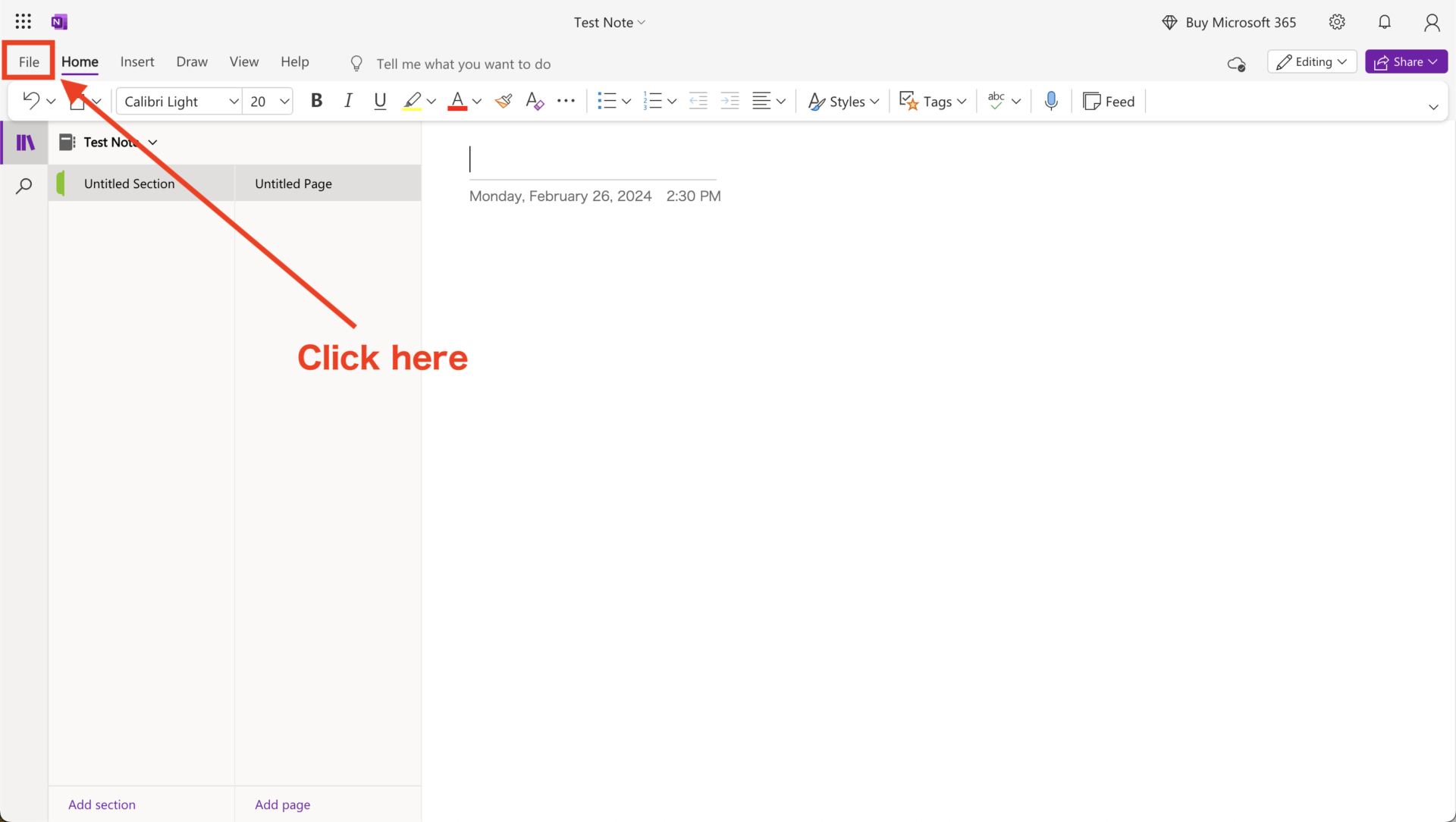
Task: Select the Format Painter tool
Action: [504, 101]
